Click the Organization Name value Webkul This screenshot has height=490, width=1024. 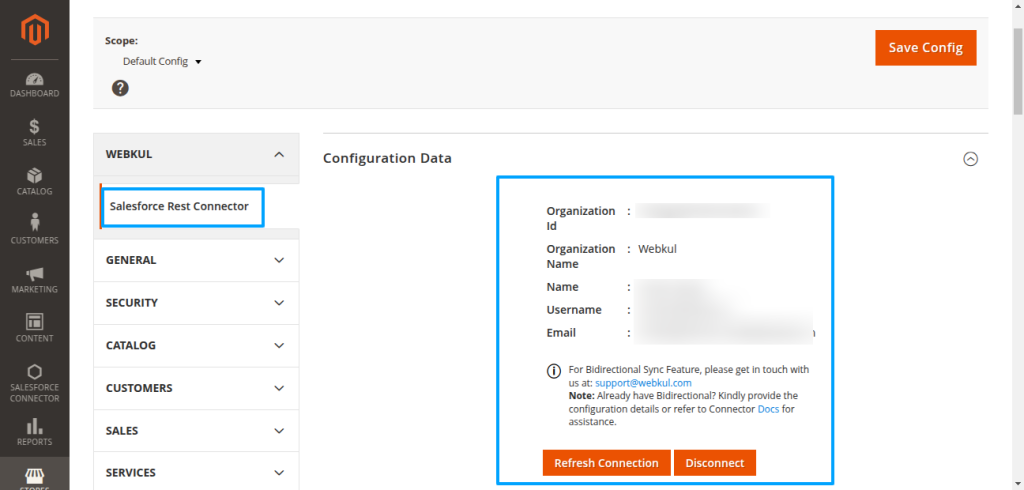pos(657,249)
